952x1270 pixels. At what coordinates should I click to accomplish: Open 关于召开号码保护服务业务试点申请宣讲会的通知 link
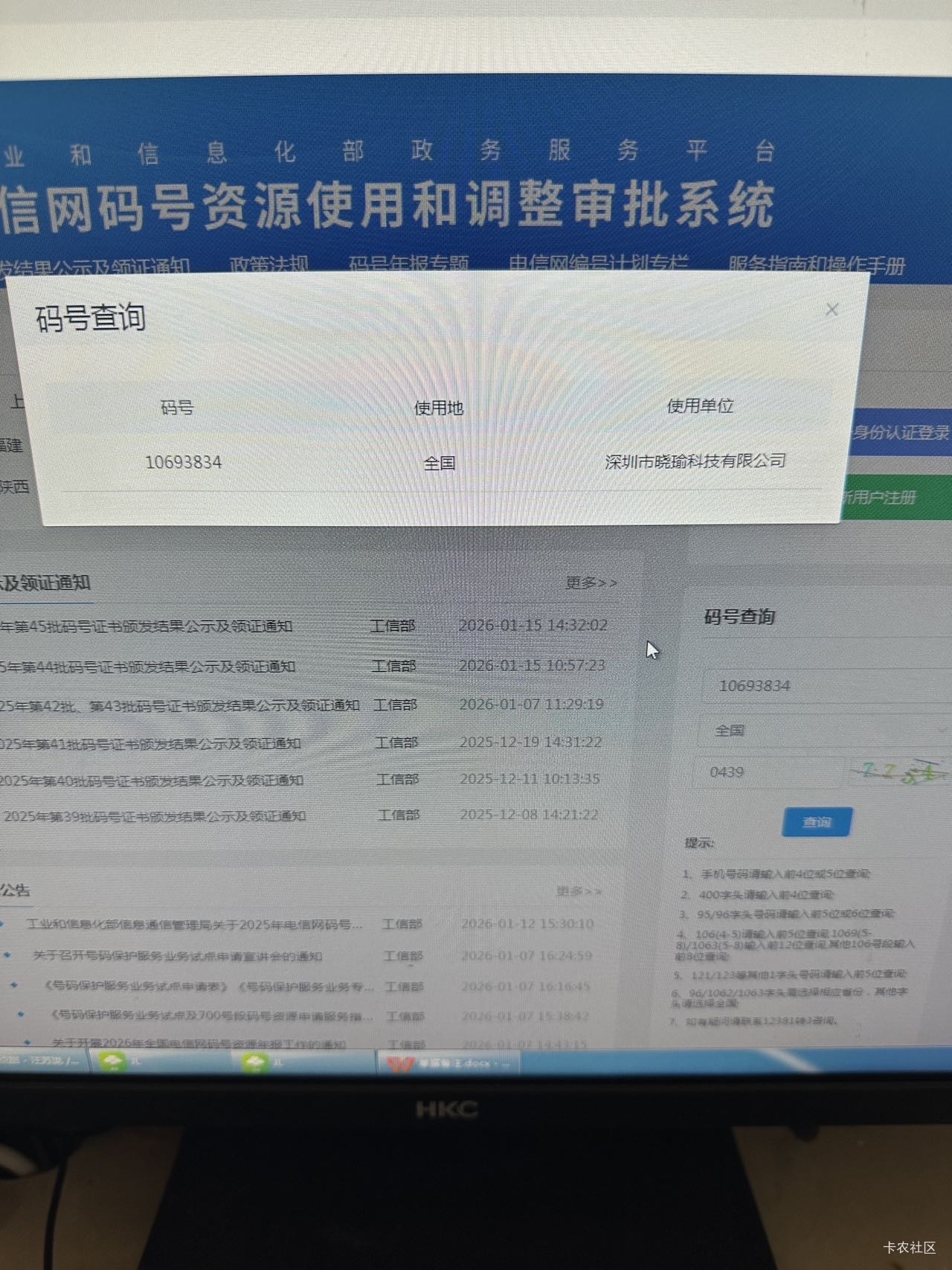(x=177, y=956)
